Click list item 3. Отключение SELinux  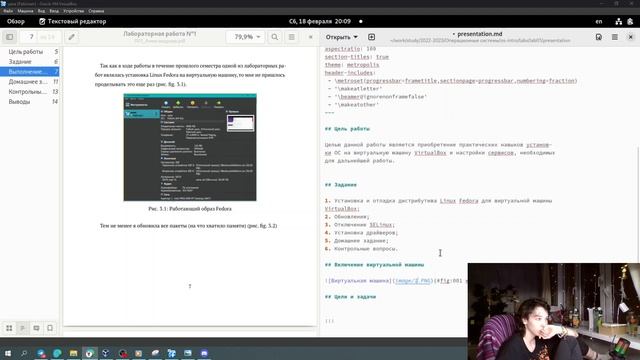360,224
